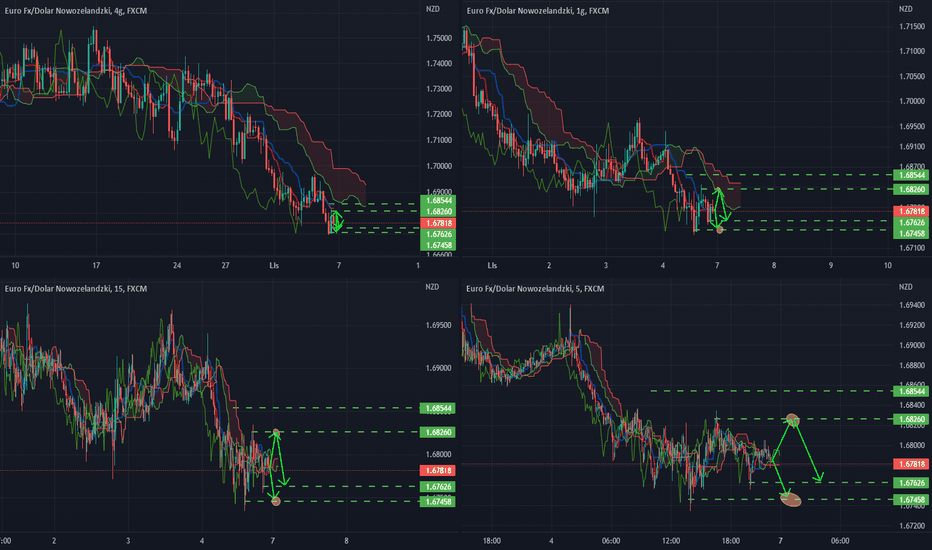Click green 1.68544 level label on 4g chart

coord(438,201)
